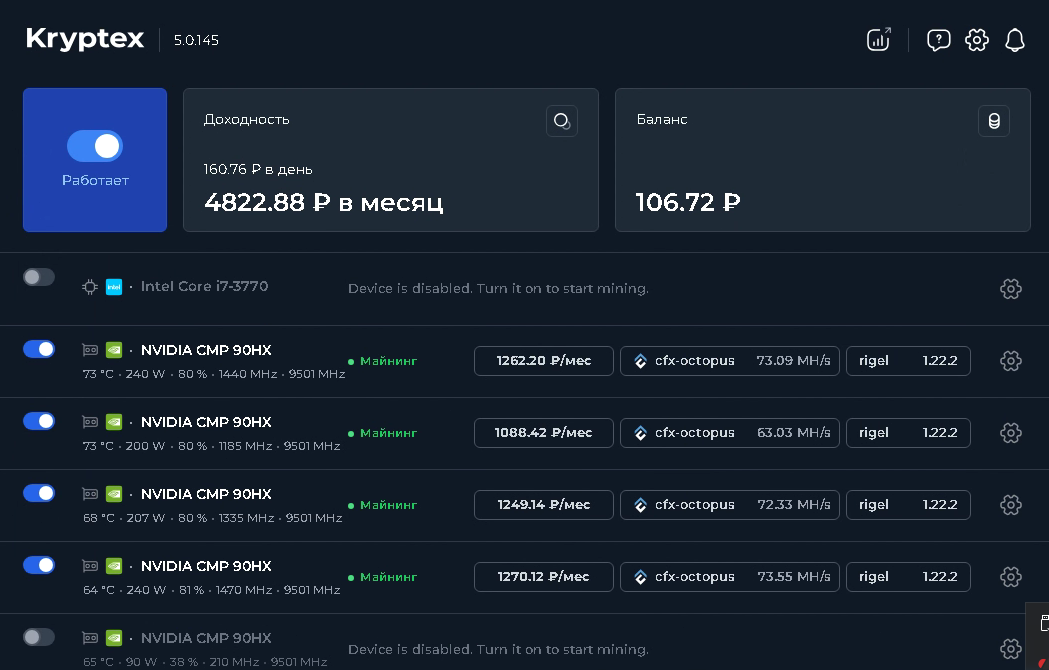Open settings gear for the 1270.12 ₽/мес GPU
1049x670 pixels.
point(1010,577)
